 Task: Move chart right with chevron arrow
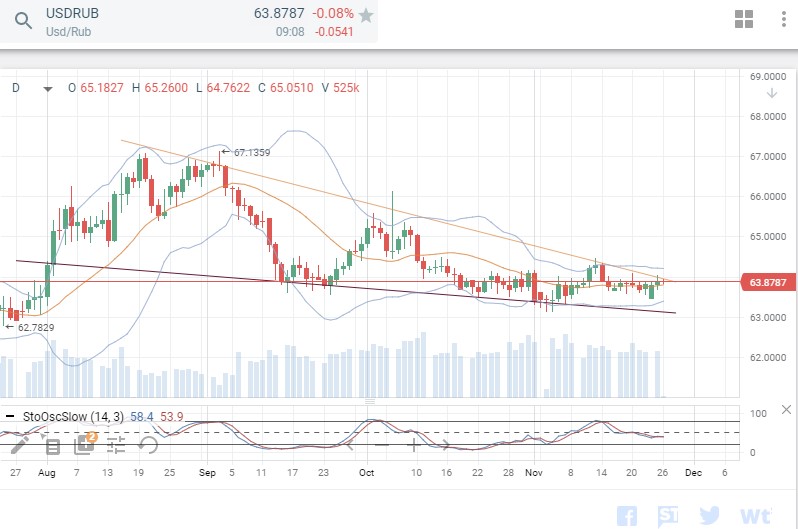[445, 445]
